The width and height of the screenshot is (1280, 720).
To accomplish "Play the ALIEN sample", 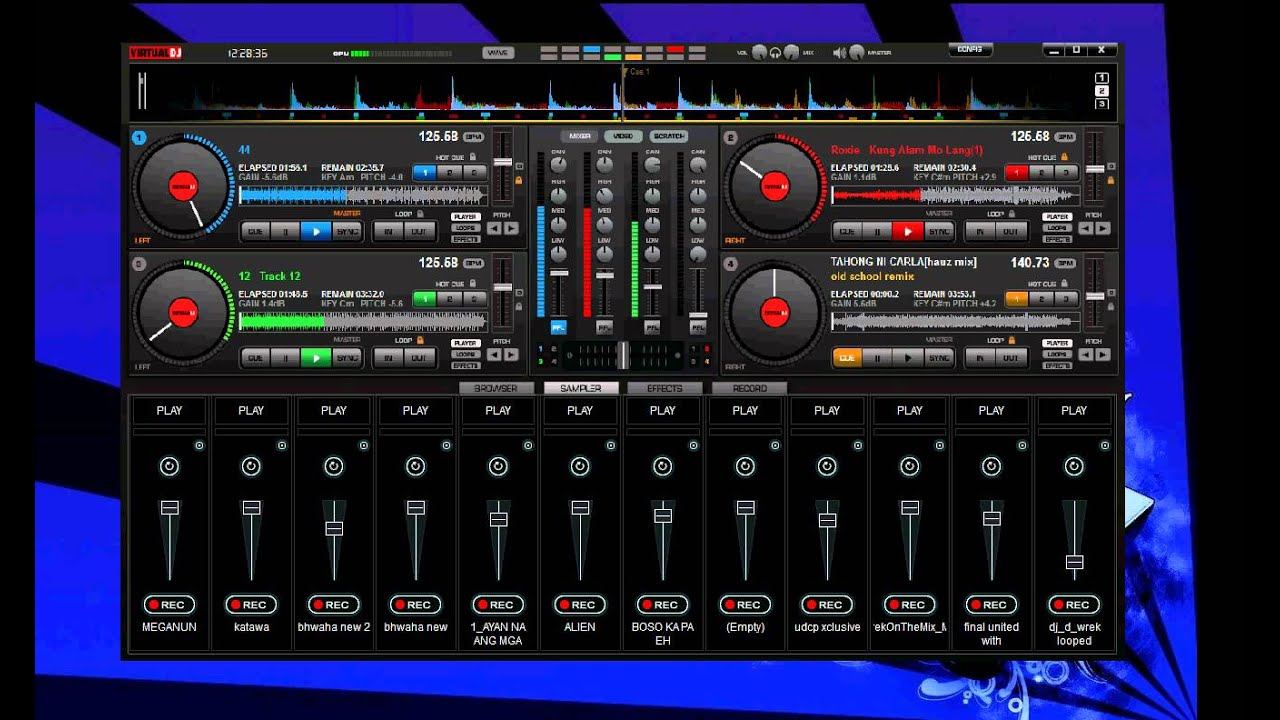I will click(x=580, y=410).
